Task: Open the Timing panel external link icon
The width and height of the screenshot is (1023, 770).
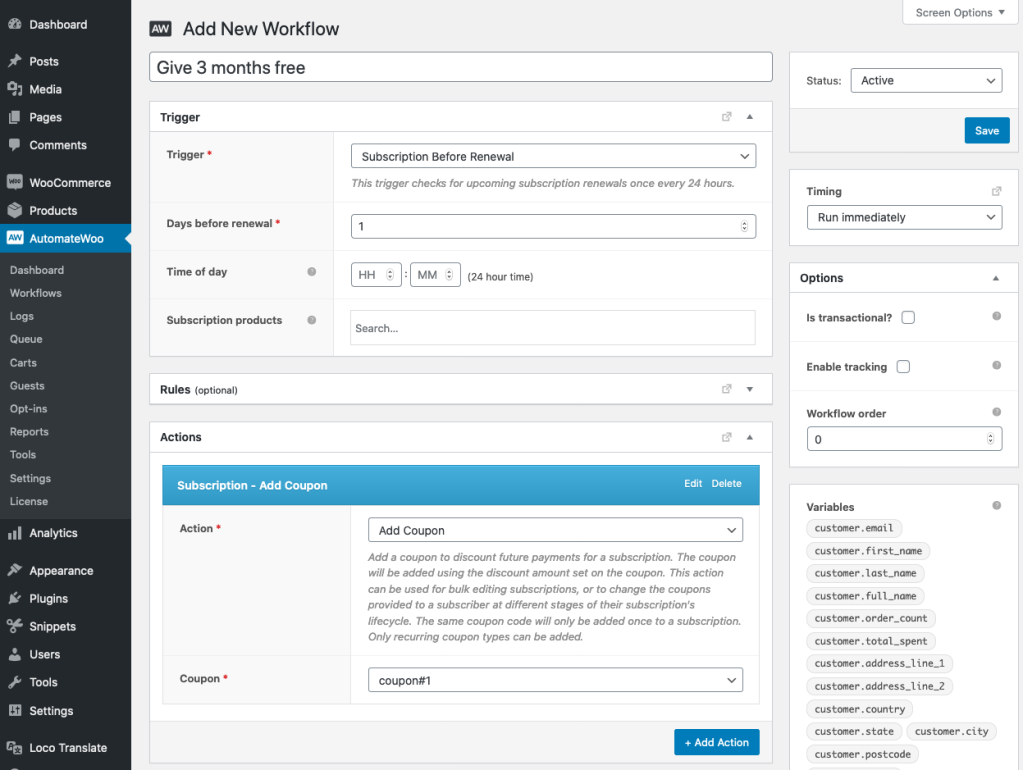Action: [996, 191]
